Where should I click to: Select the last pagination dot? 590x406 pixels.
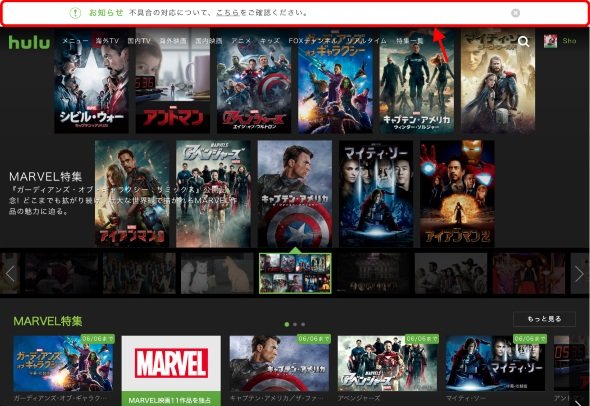pos(303,324)
